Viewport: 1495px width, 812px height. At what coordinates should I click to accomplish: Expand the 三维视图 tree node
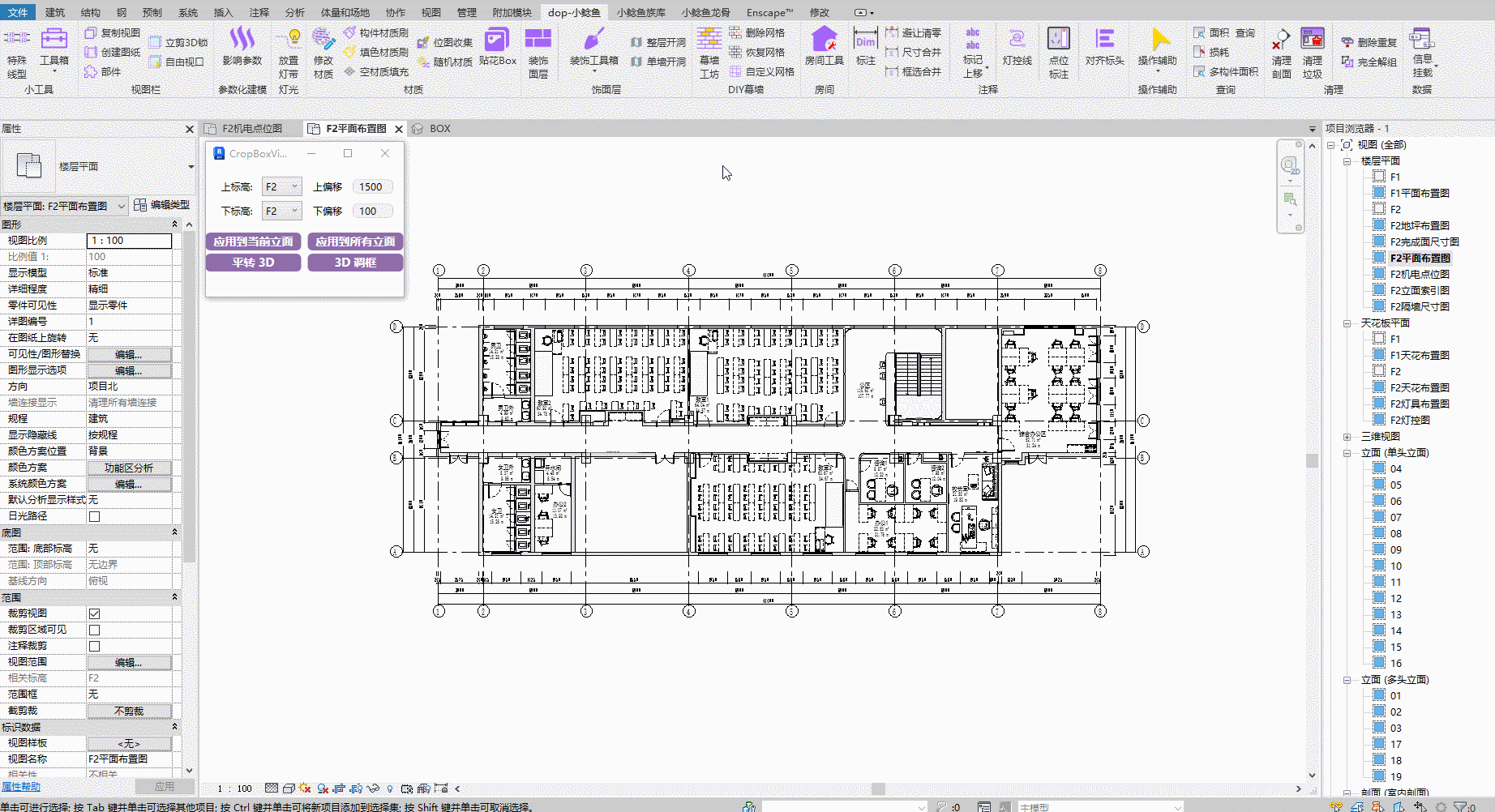[1347, 437]
